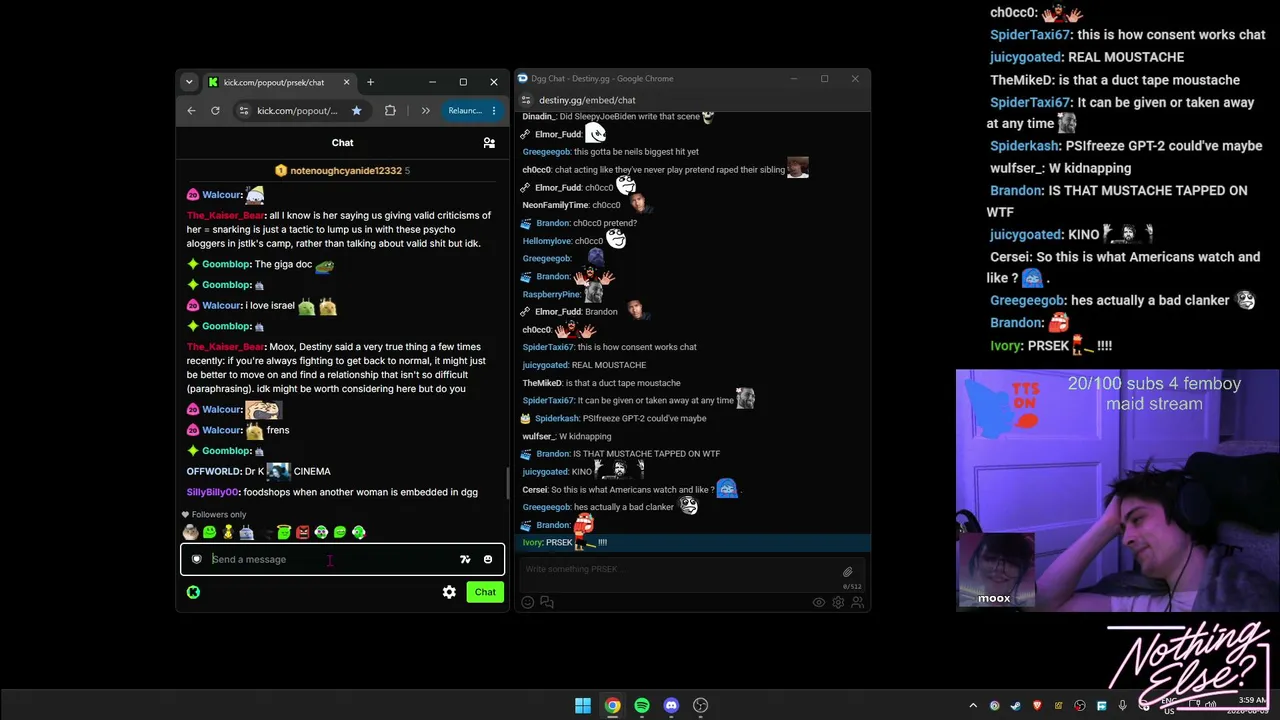This screenshot has height=720, width=1280.
Task: Click pinned notenoughcyanide12332 gift banner
Action: pos(342,171)
